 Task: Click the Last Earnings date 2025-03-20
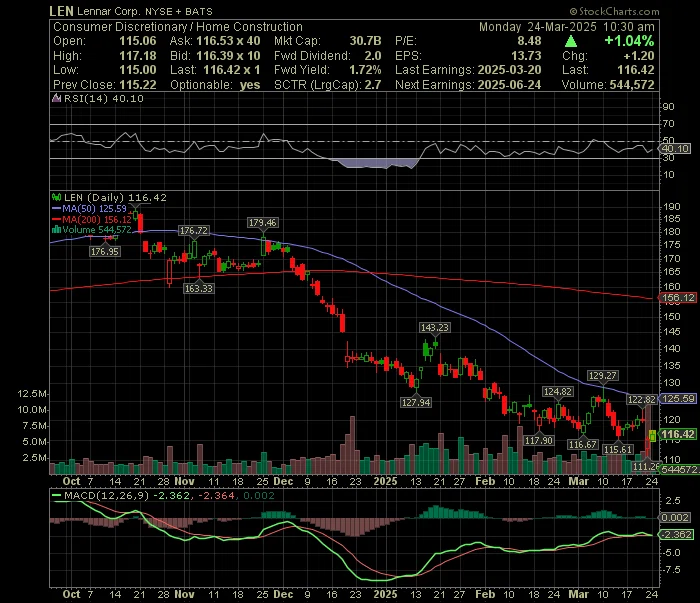click(x=509, y=70)
